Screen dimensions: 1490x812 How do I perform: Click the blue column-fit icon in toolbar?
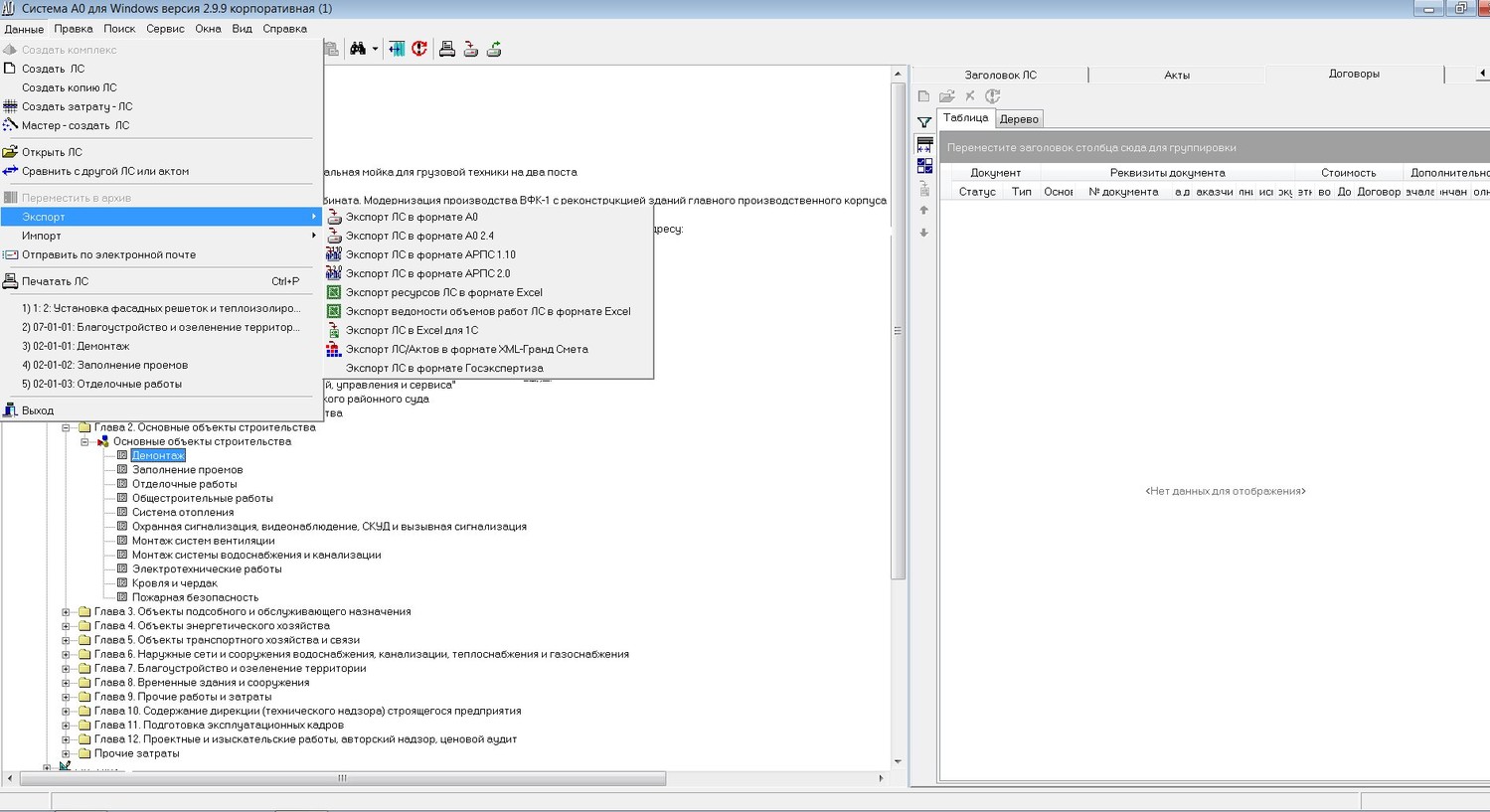pos(397,49)
